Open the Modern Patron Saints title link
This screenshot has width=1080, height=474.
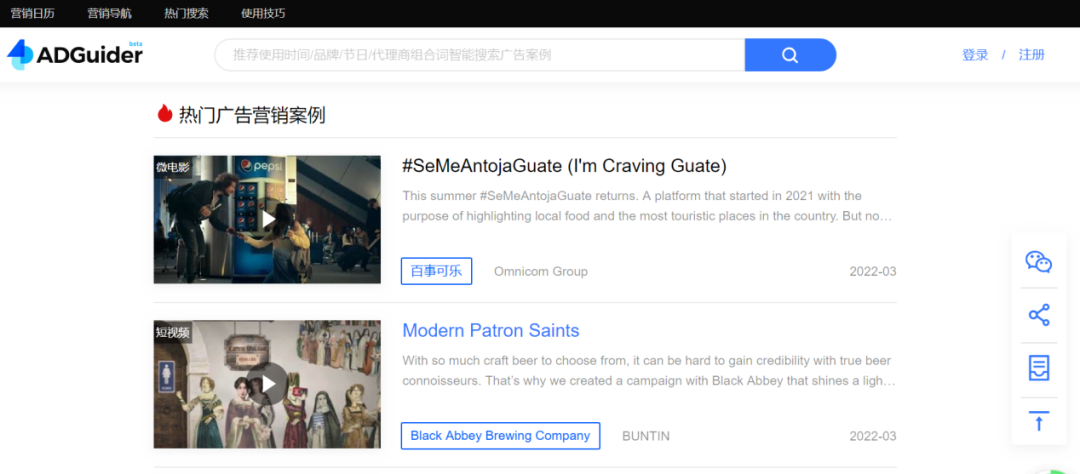tap(490, 331)
